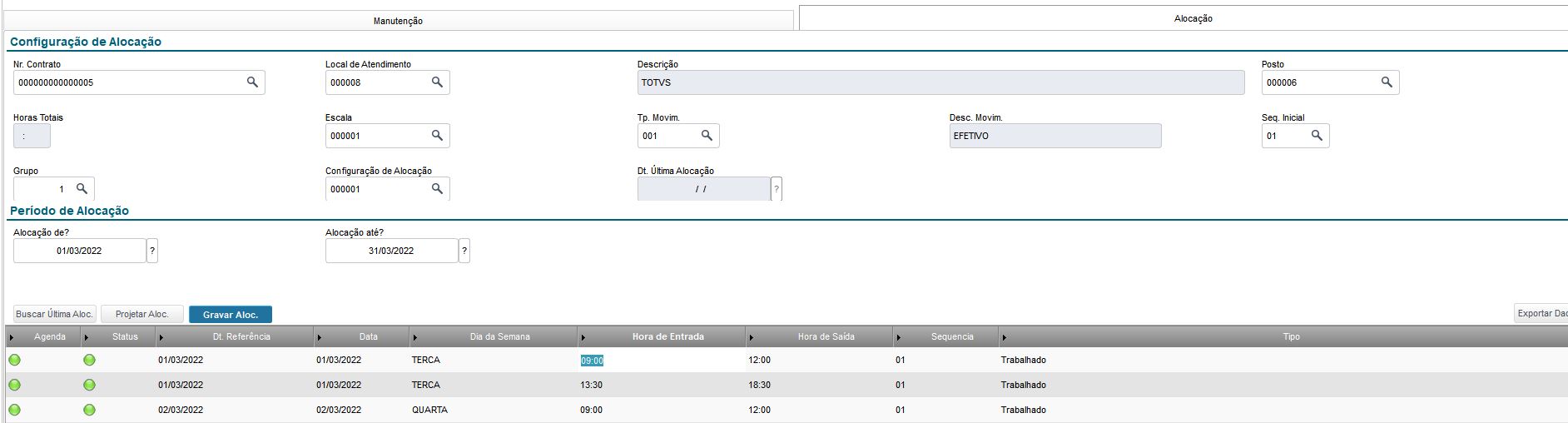The image size is (1568, 423).
Task: Expand Data column header arrow
Action: (320, 337)
